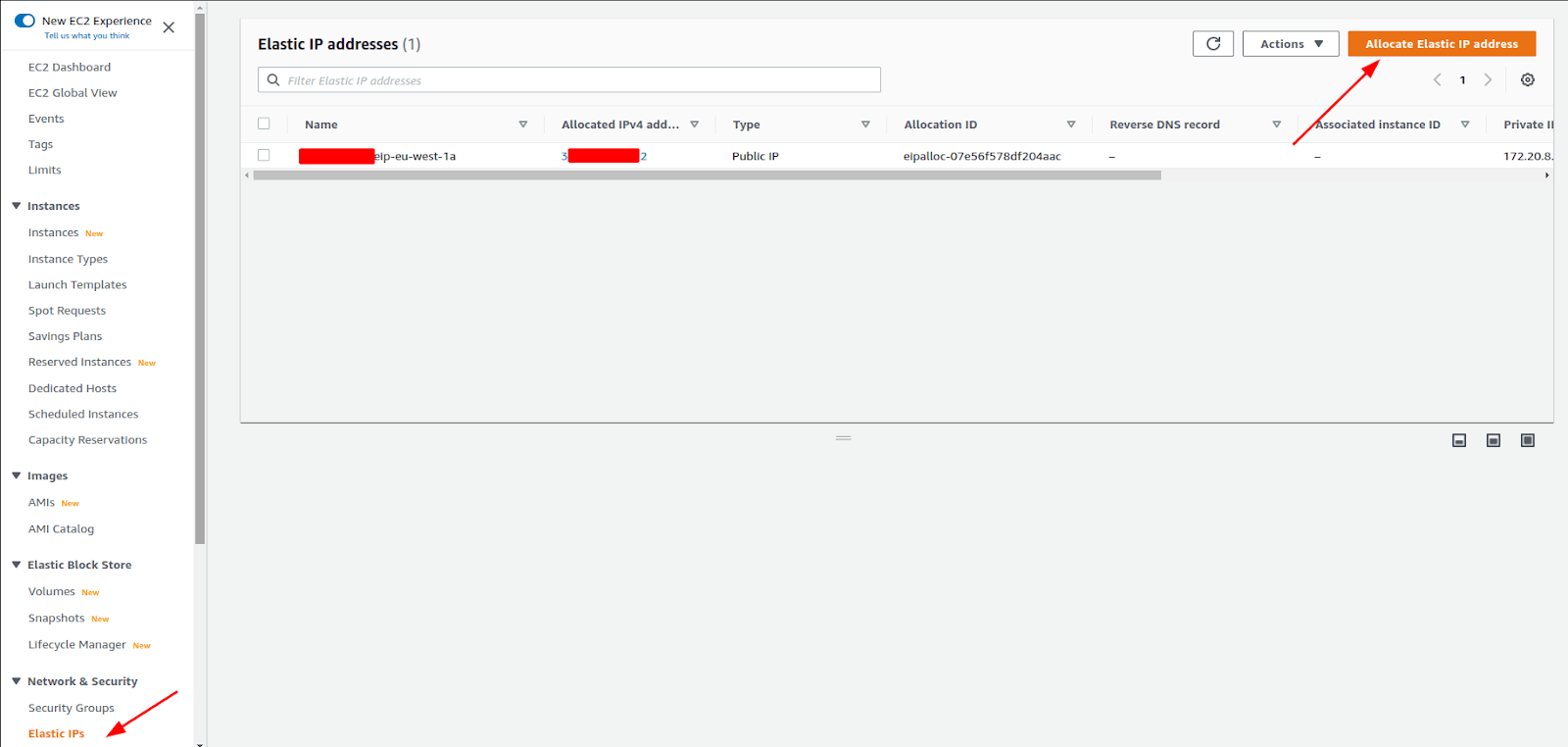Sort by Name column arrow
This screenshot has height=747, width=1568.
click(522, 124)
